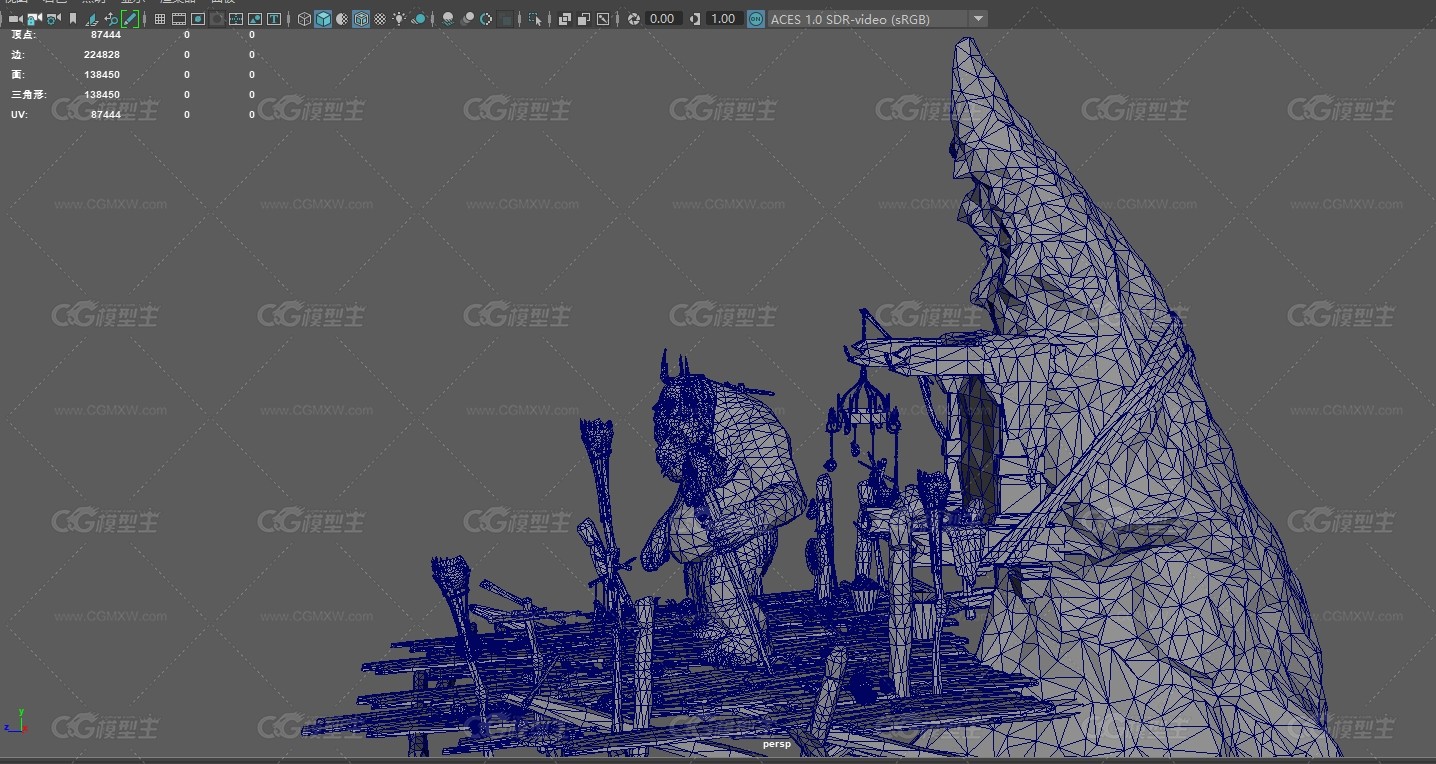Click the Isolate Select icon
1436x764 pixels.
tap(534, 19)
